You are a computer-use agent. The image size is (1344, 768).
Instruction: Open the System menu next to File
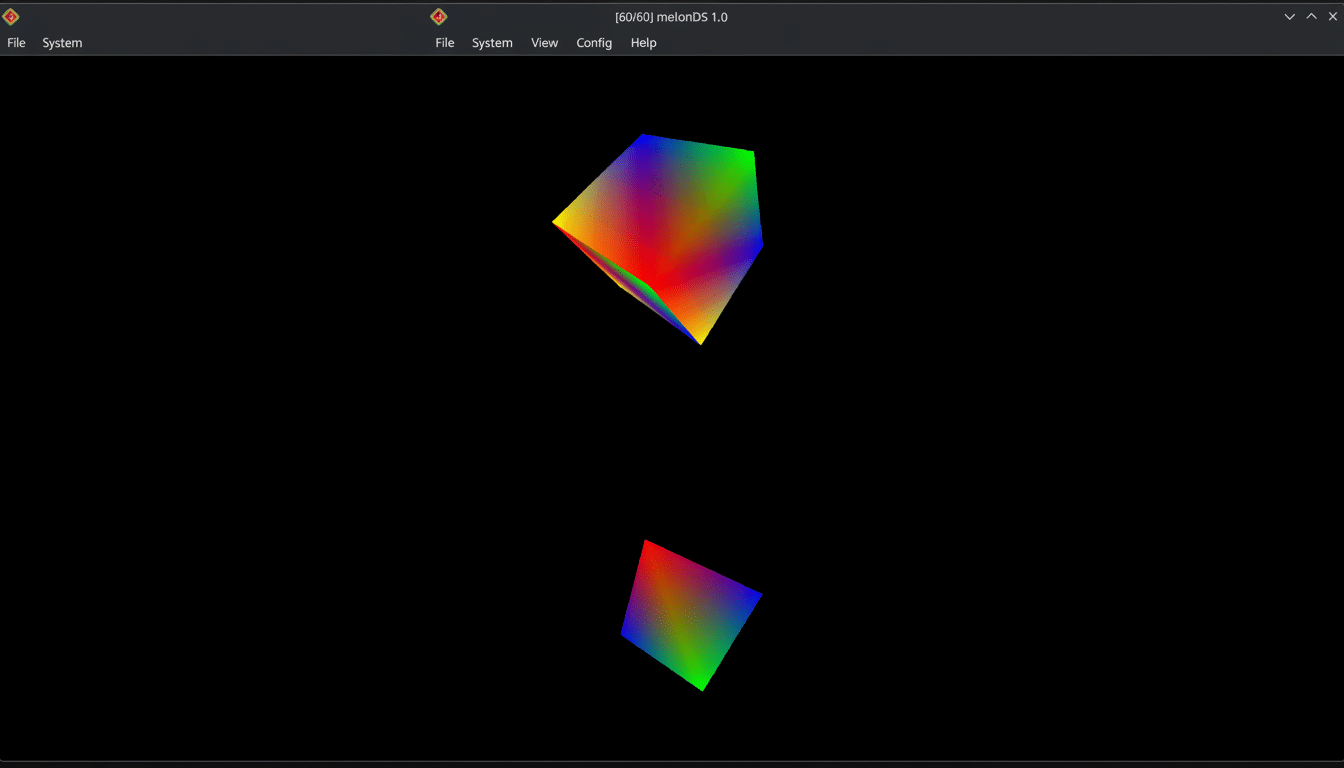click(x=492, y=42)
